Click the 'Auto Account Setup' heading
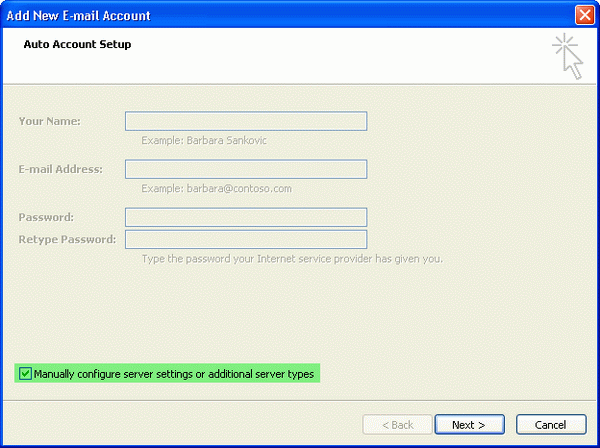The height and width of the screenshot is (448, 600). point(76,44)
